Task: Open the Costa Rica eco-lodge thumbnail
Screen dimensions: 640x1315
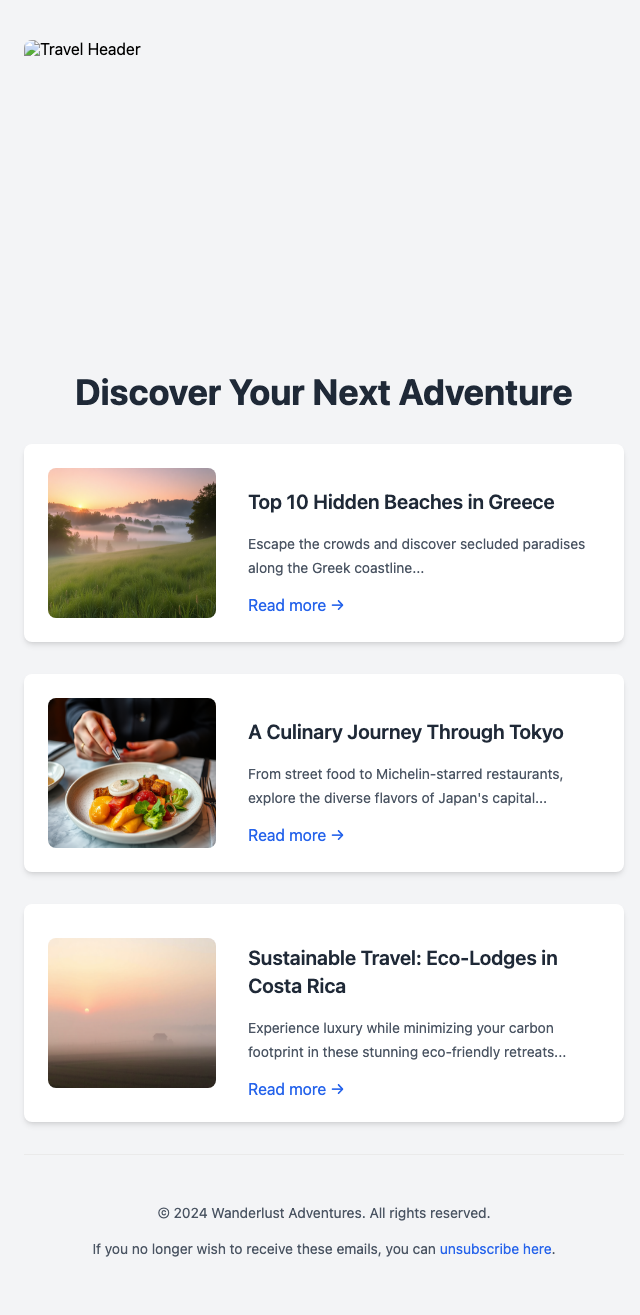Action: 131,1012
